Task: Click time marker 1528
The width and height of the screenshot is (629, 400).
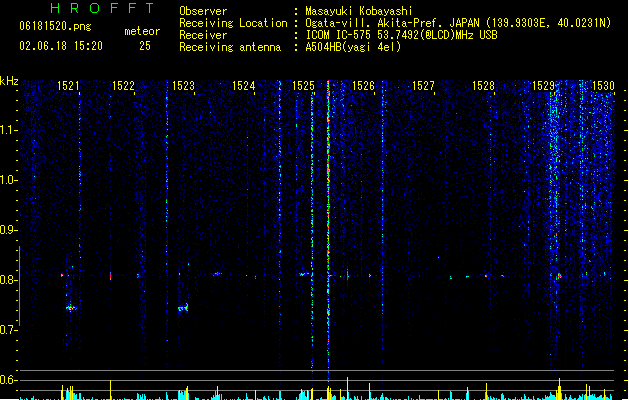Action: click(x=483, y=86)
